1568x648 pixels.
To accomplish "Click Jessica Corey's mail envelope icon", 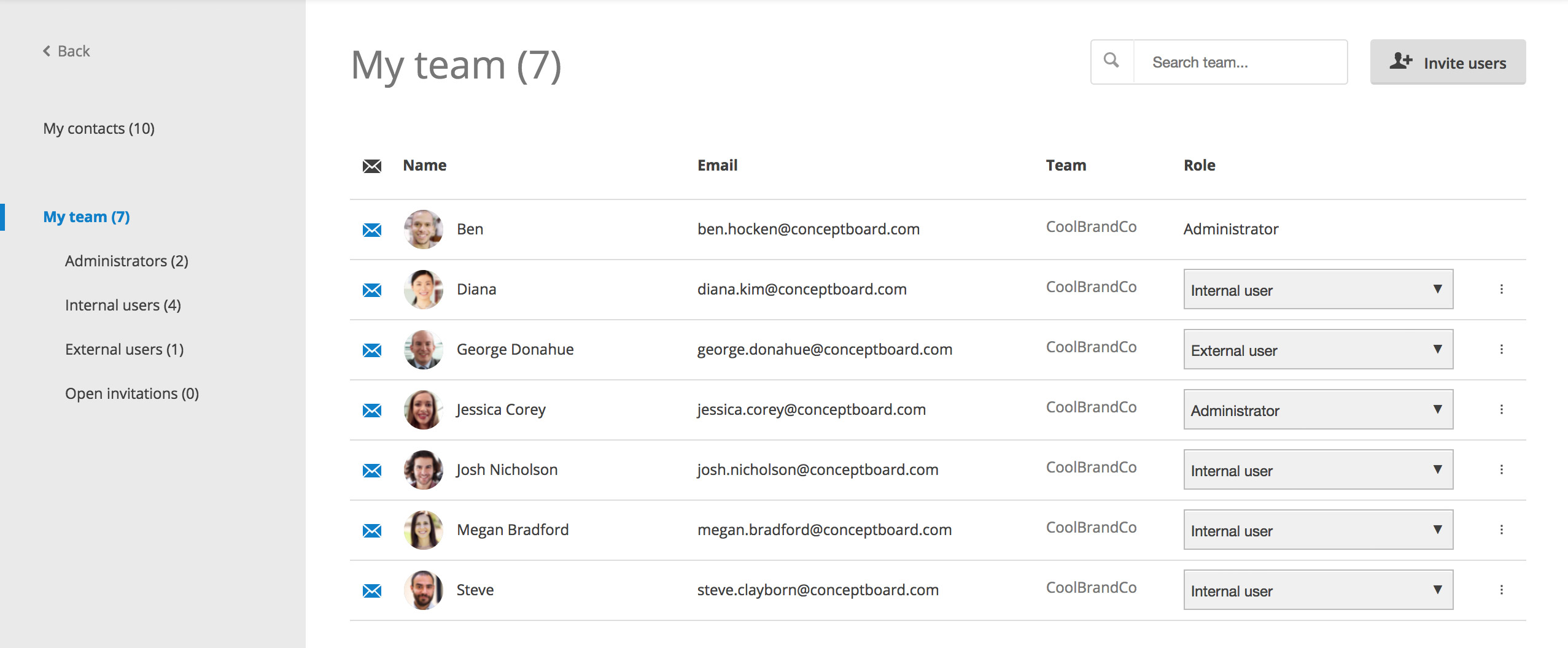I will (372, 410).
